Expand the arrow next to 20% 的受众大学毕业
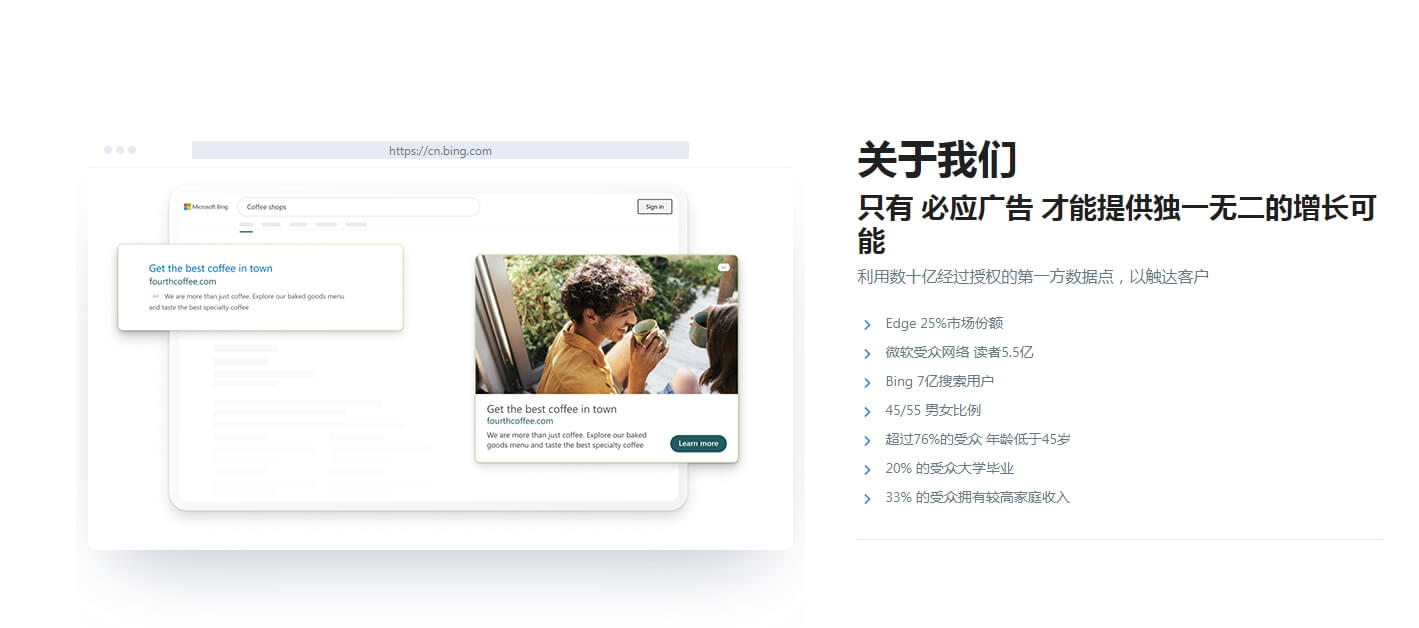1419x628 pixels. [867, 470]
